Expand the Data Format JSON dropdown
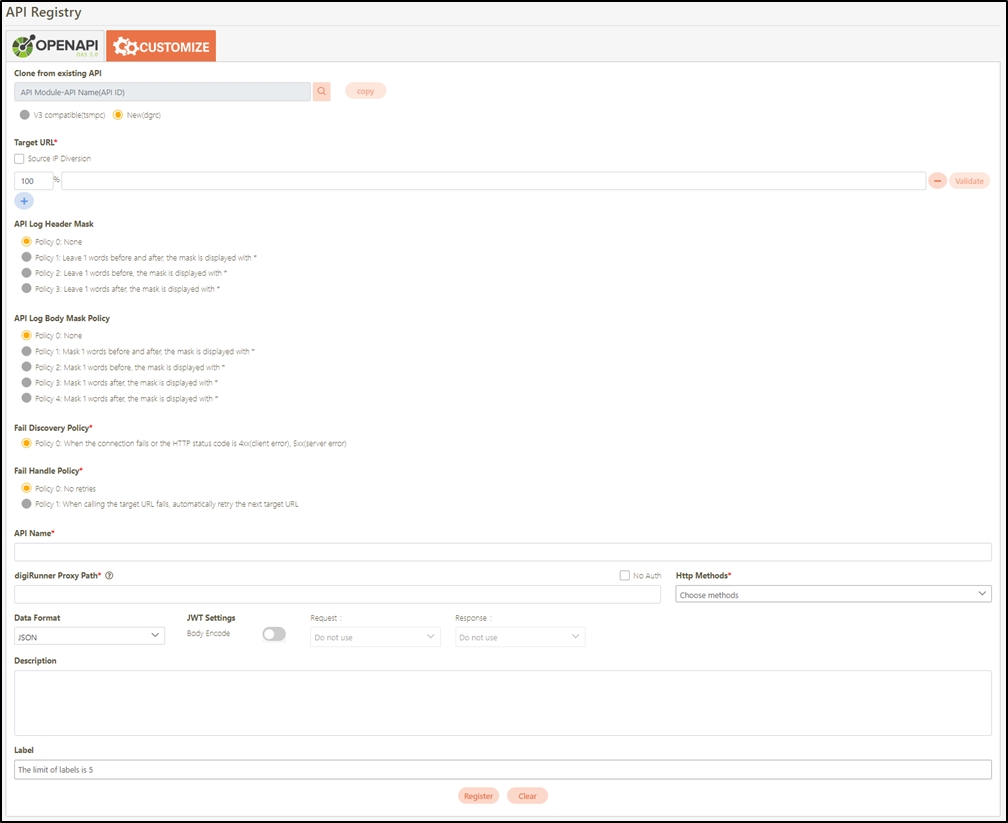Image resolution: width=1008 pixels, height=823 pixels. [x=90, y=636]
